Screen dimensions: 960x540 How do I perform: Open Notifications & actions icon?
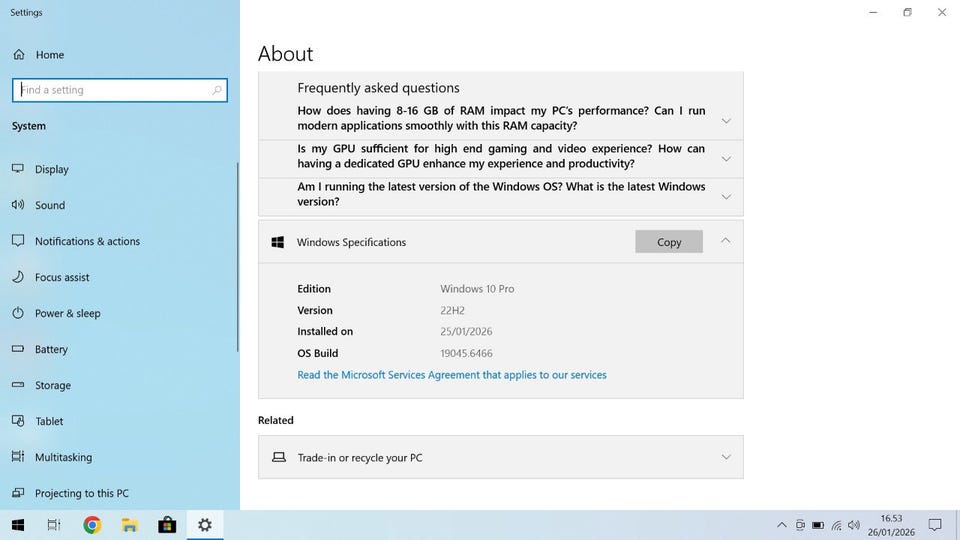coord(18,241)
